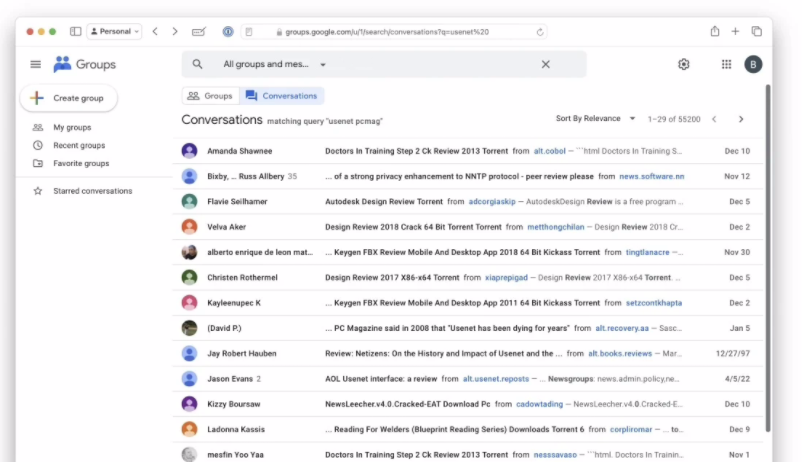Open the alt.recovery.aa group link
The width and height of the screenshot is (802, 472).
point(622,328)
